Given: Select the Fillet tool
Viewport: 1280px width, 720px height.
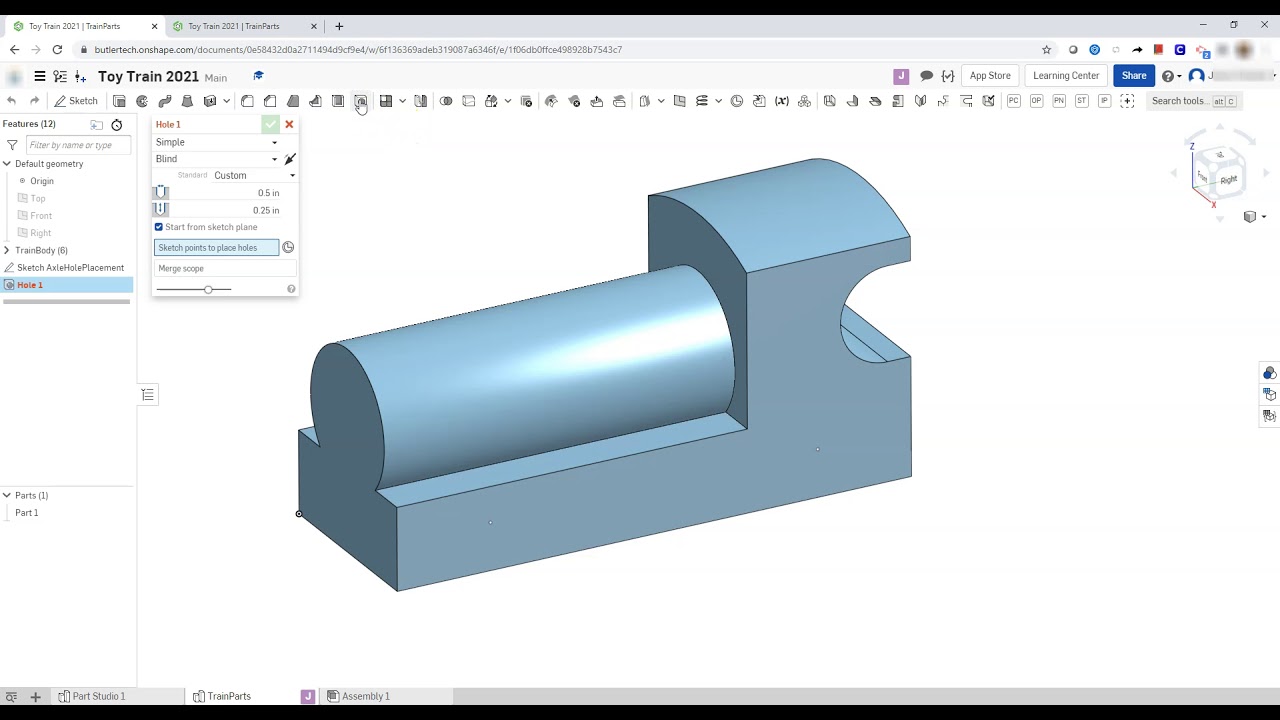Looking at the screenshot, I should pos(247,101).
